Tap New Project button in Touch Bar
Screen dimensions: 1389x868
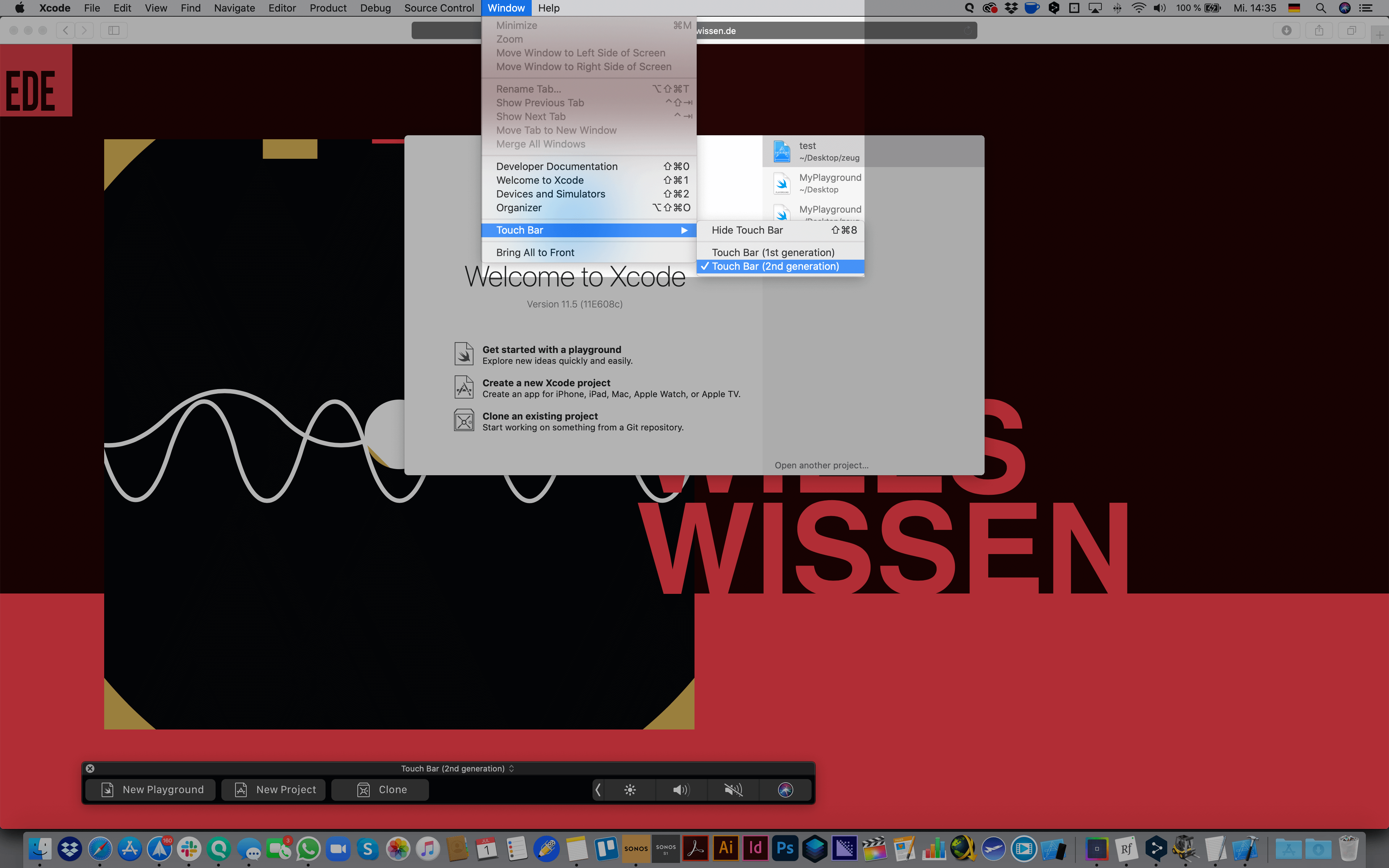pos(274,790)
